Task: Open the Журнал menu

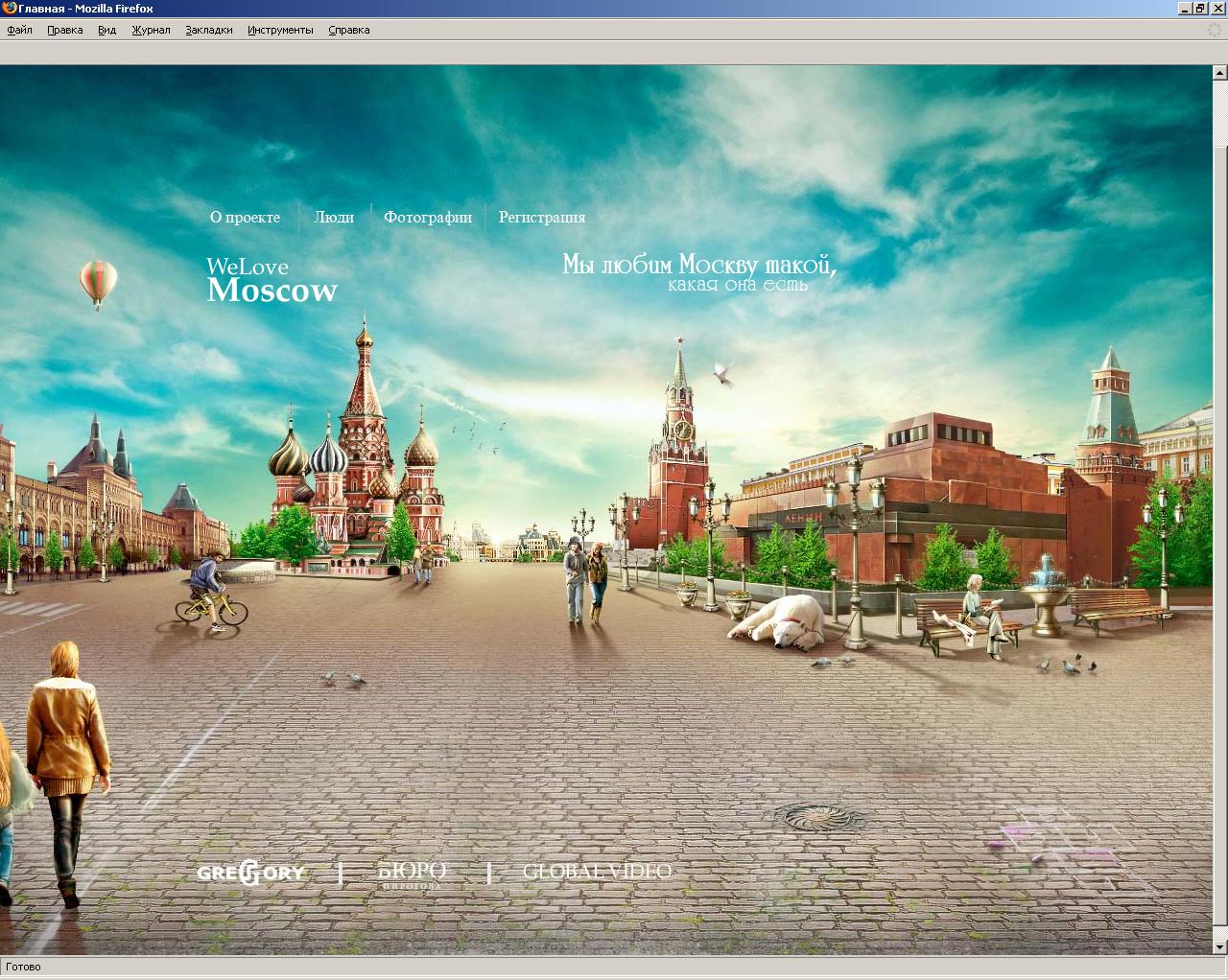Action: 151,30
